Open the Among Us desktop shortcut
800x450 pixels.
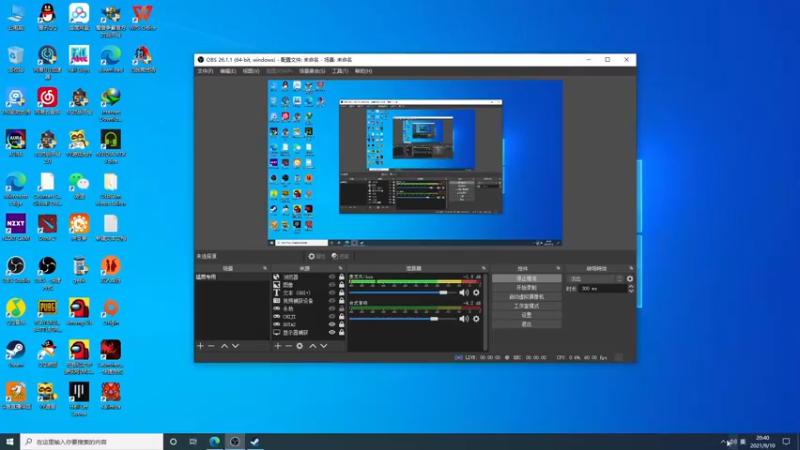[x=79, y=311]
